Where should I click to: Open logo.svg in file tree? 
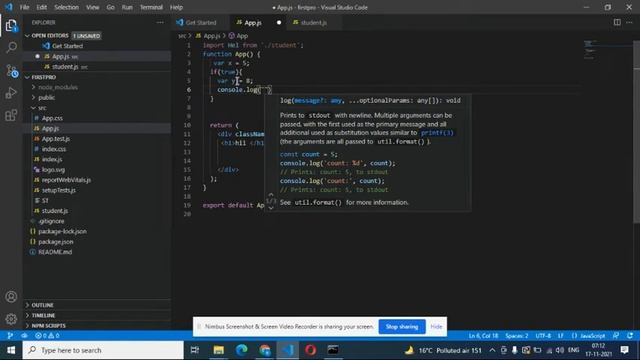[53, 169]
